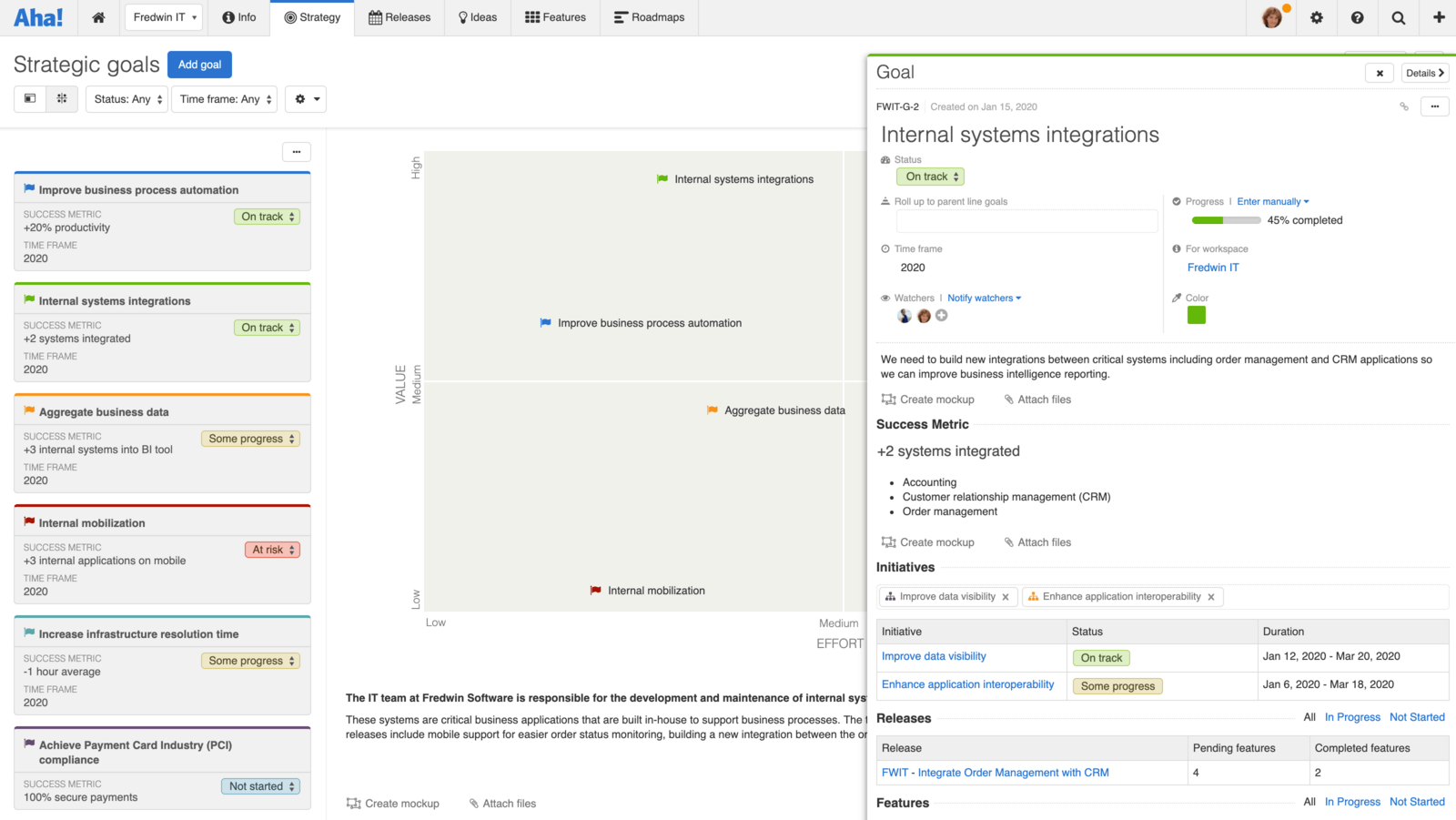Click Create mockup below goal description

click(x=928, y=400)
